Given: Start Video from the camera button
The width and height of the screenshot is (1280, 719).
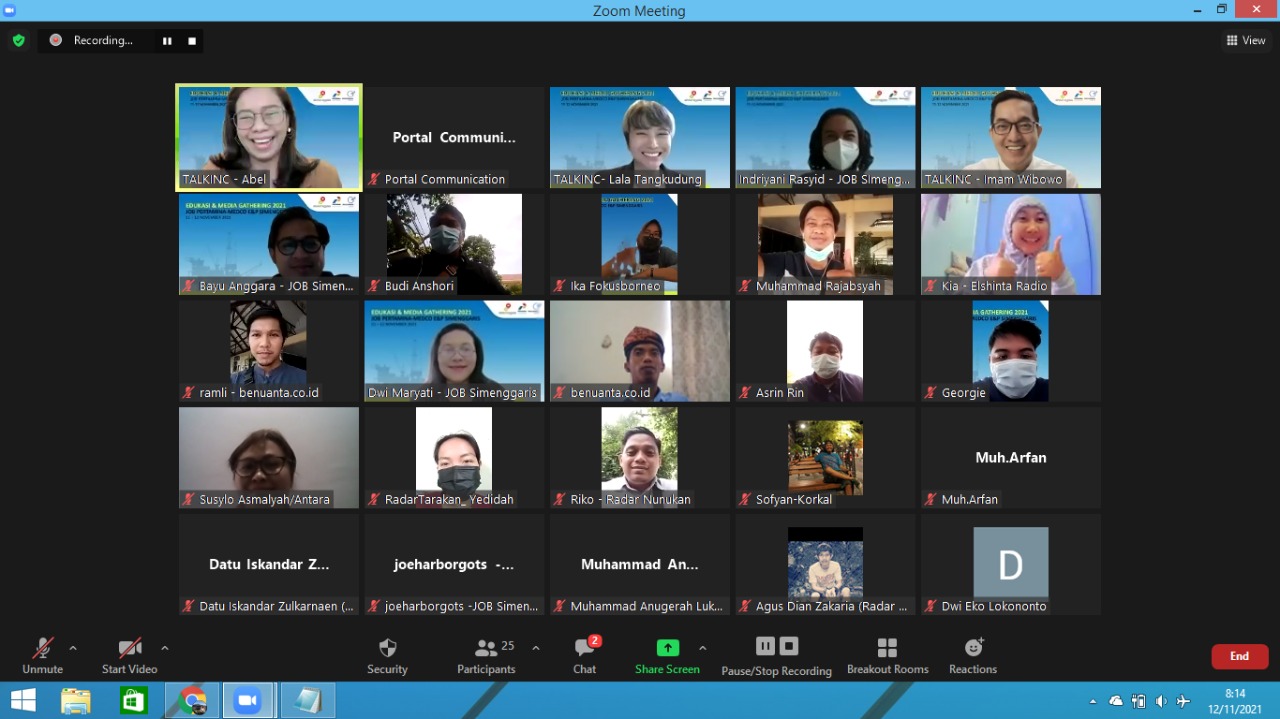Looking at the screenshot, I should coord(130,656).
